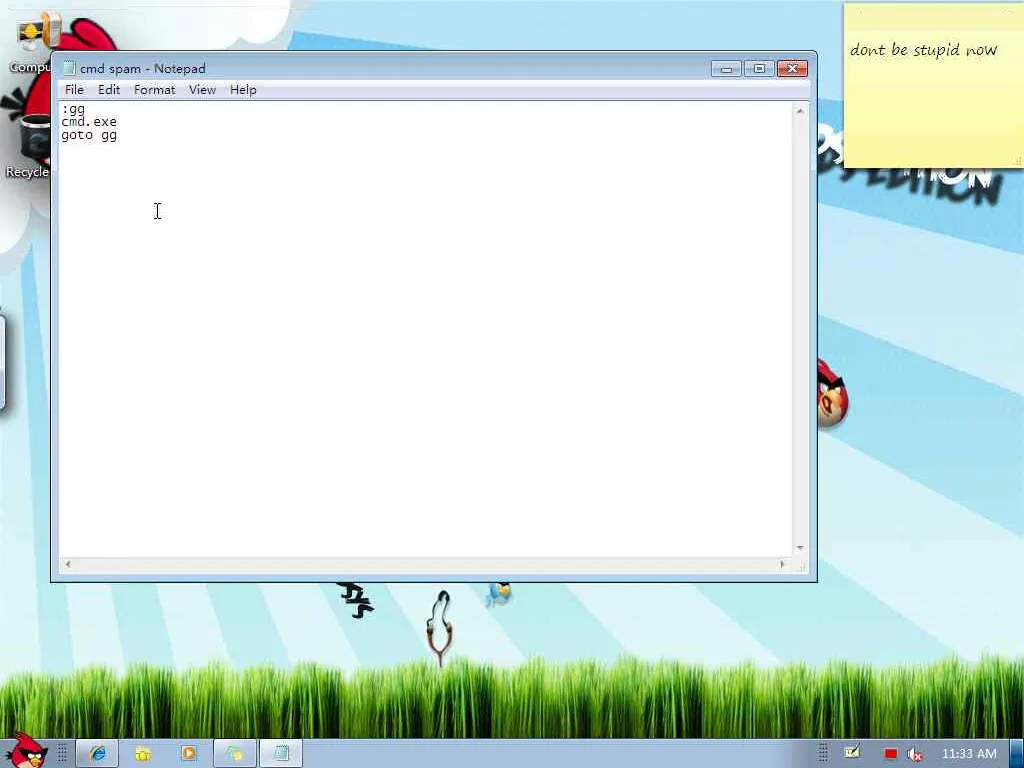
Task: Click the red recording tray icon
Action: pyautogui.click(x=891, y=754)
